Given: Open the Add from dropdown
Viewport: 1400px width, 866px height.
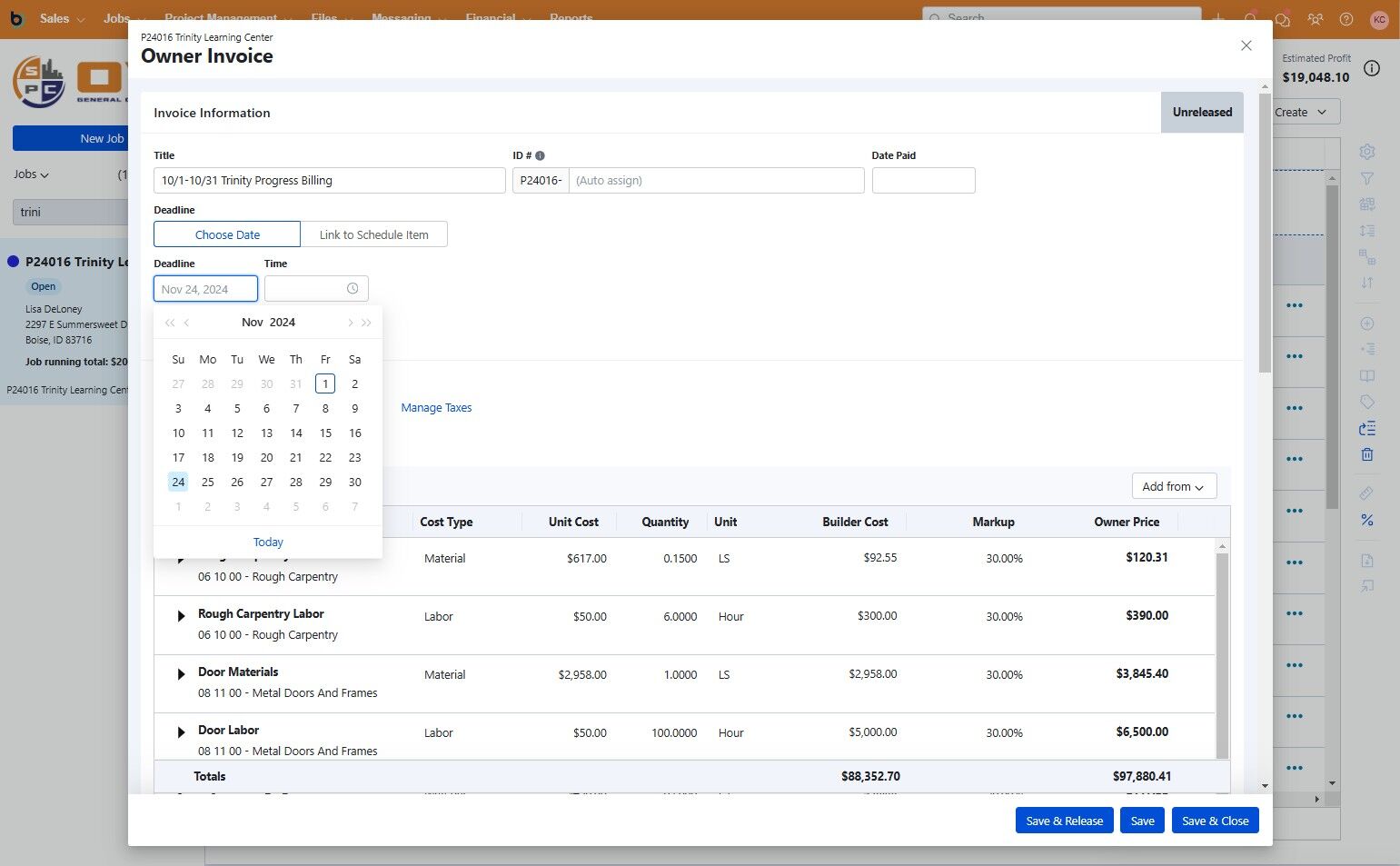Looking at the screenshot, I should coord(1173,486).
